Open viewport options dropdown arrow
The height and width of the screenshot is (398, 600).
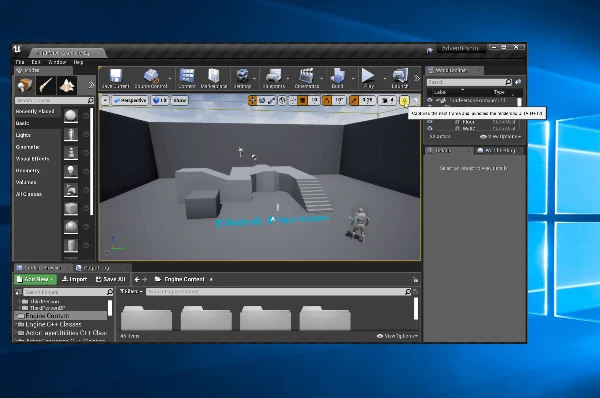click(105, 101)
